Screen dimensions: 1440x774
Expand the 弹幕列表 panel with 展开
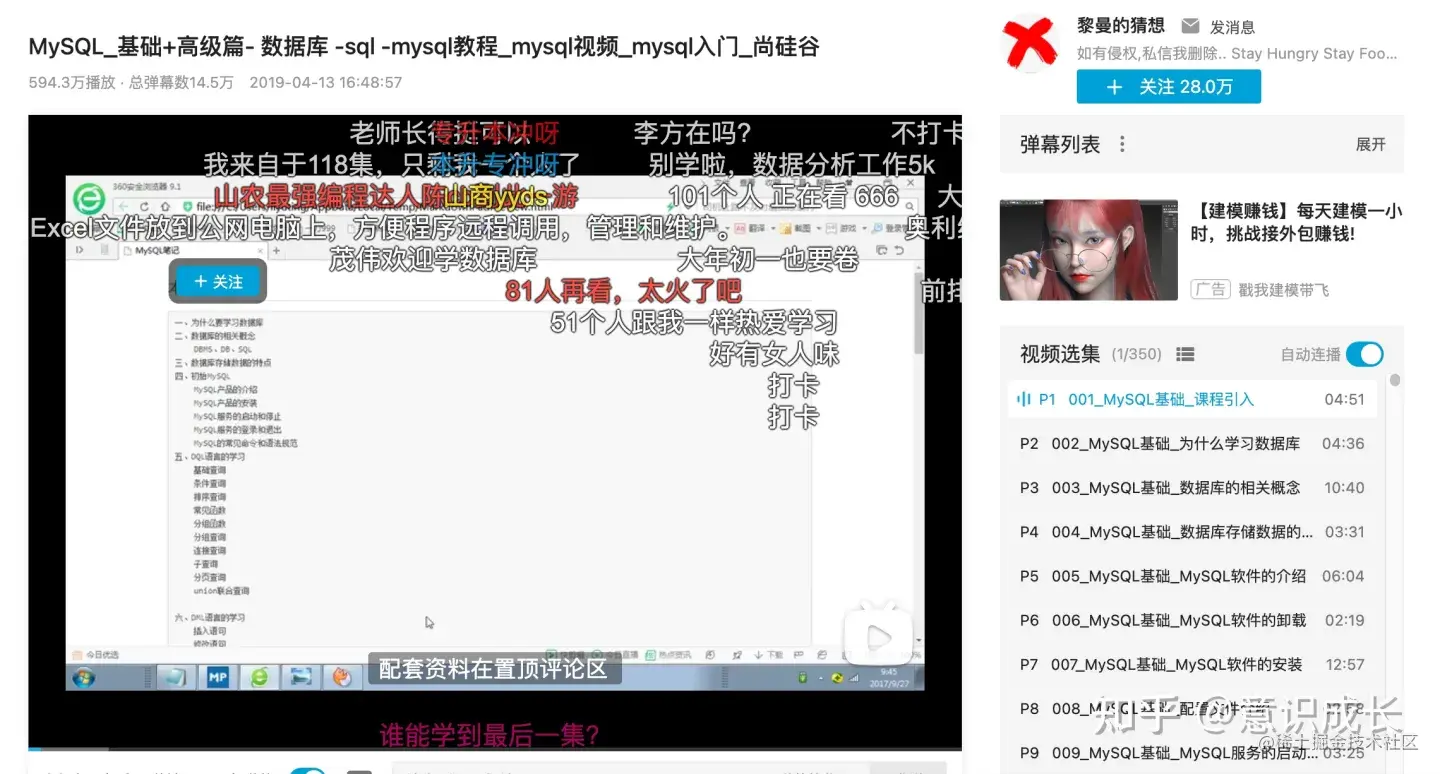coord(1370,144)
